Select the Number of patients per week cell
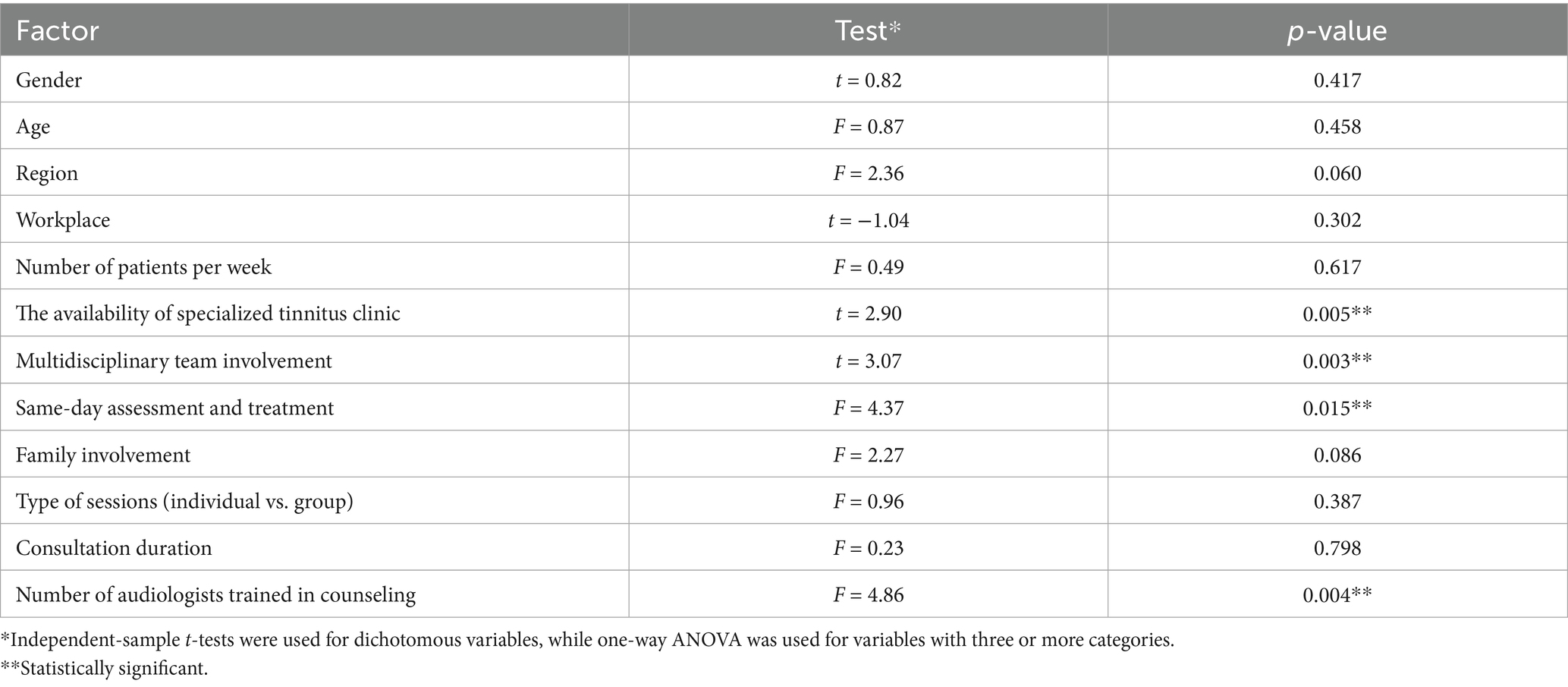 143,267
